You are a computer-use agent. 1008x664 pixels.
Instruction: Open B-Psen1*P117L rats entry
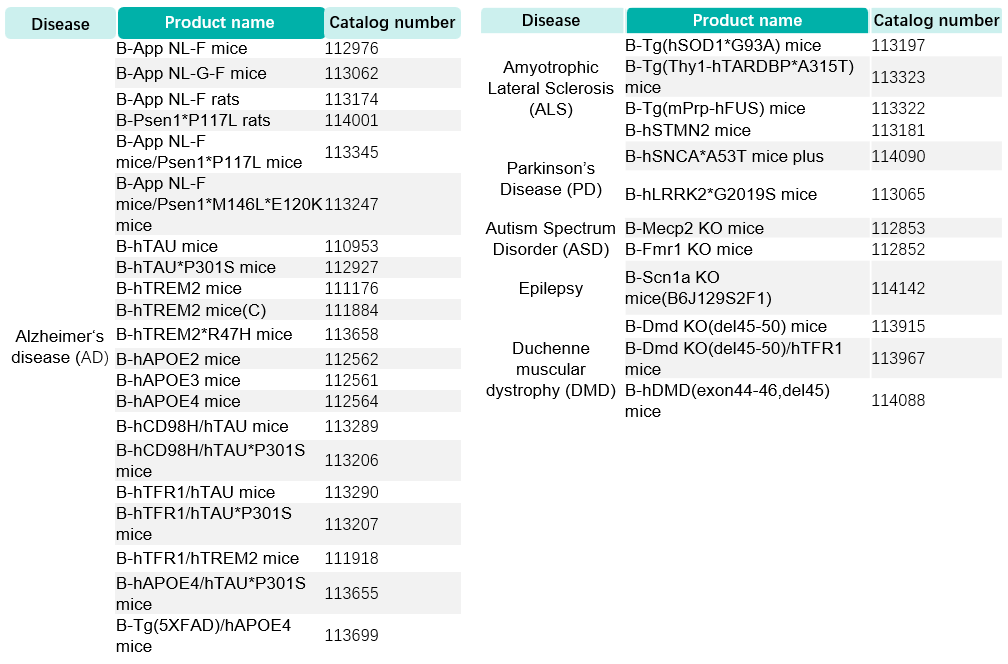194,120
